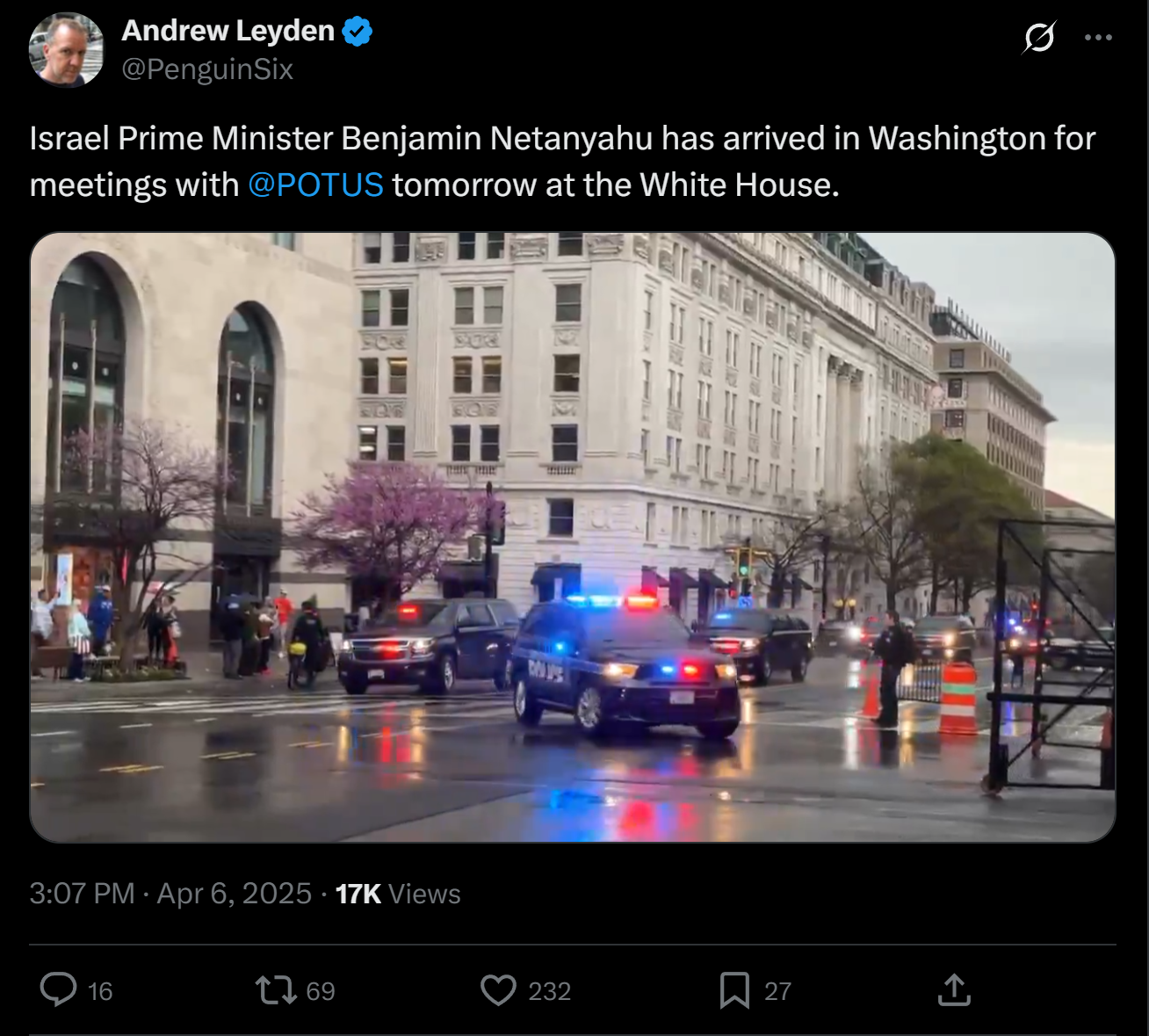Open the share upload icon
This screenshot has height=1036, width=1149.
click(x=954, y=989)
